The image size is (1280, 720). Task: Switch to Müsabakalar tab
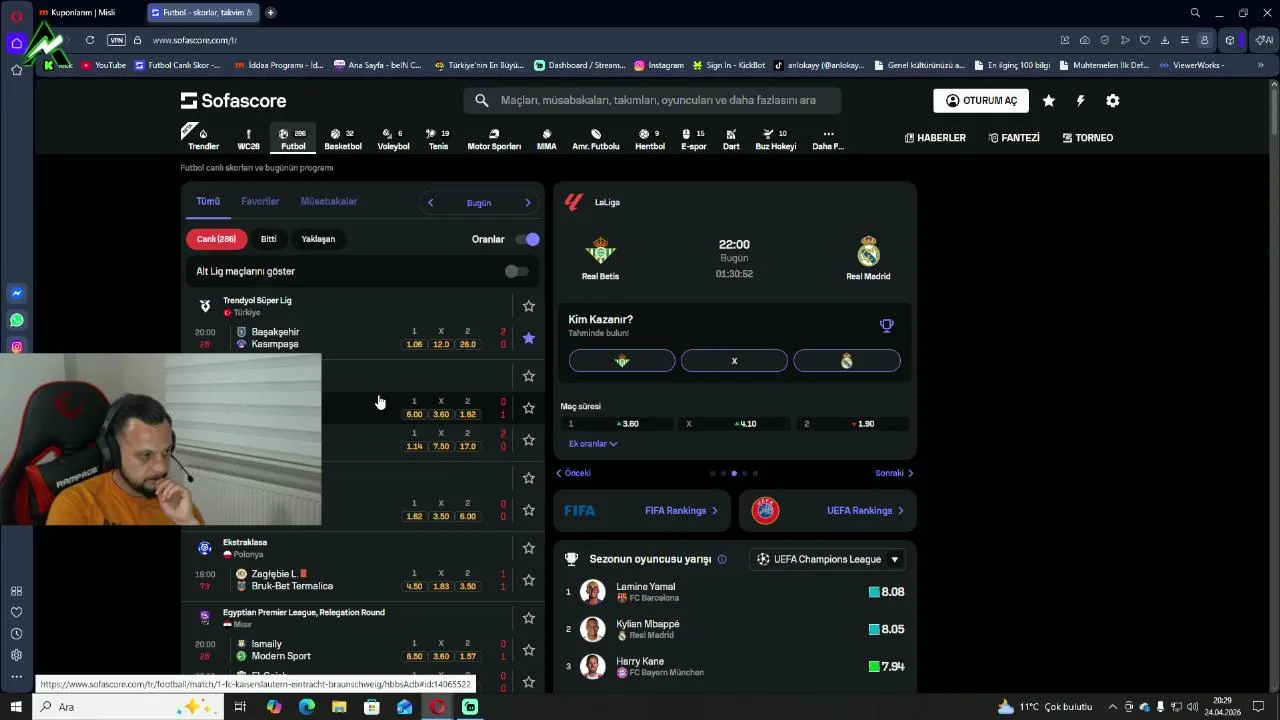point(329,202)
